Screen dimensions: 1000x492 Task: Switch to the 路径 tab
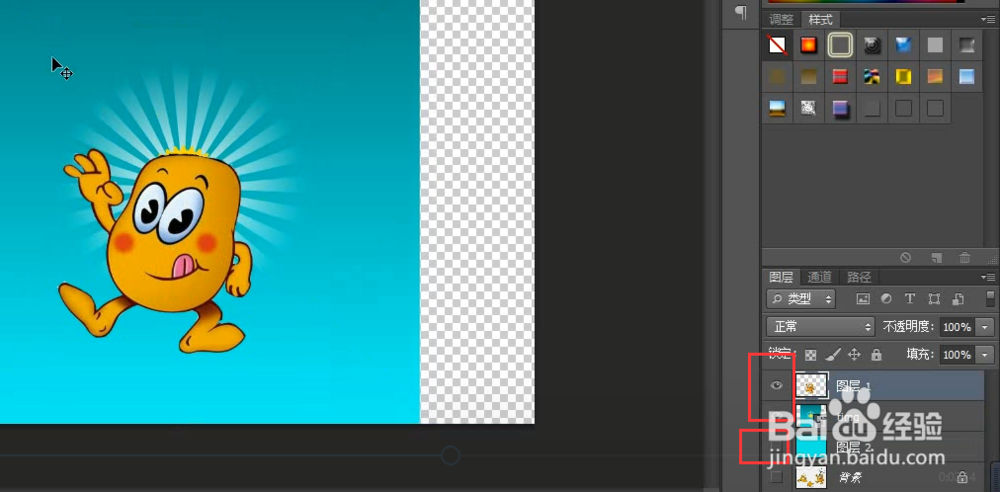(x=859, y=277)
